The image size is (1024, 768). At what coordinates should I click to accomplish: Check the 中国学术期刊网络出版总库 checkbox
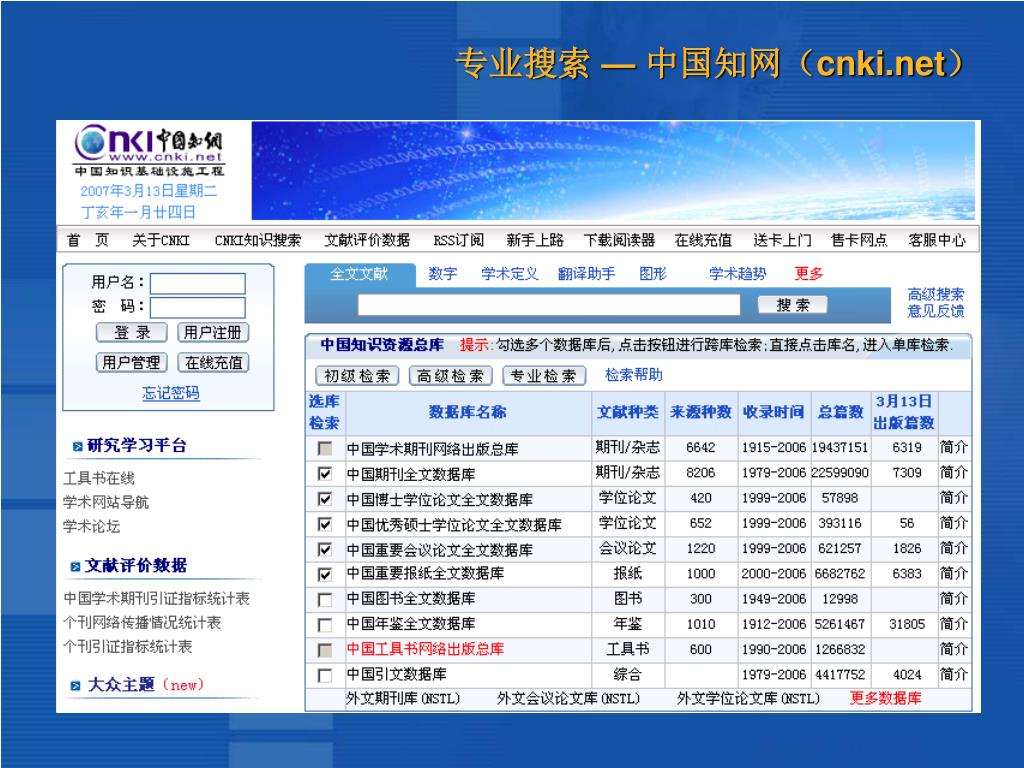pos(325,449)
